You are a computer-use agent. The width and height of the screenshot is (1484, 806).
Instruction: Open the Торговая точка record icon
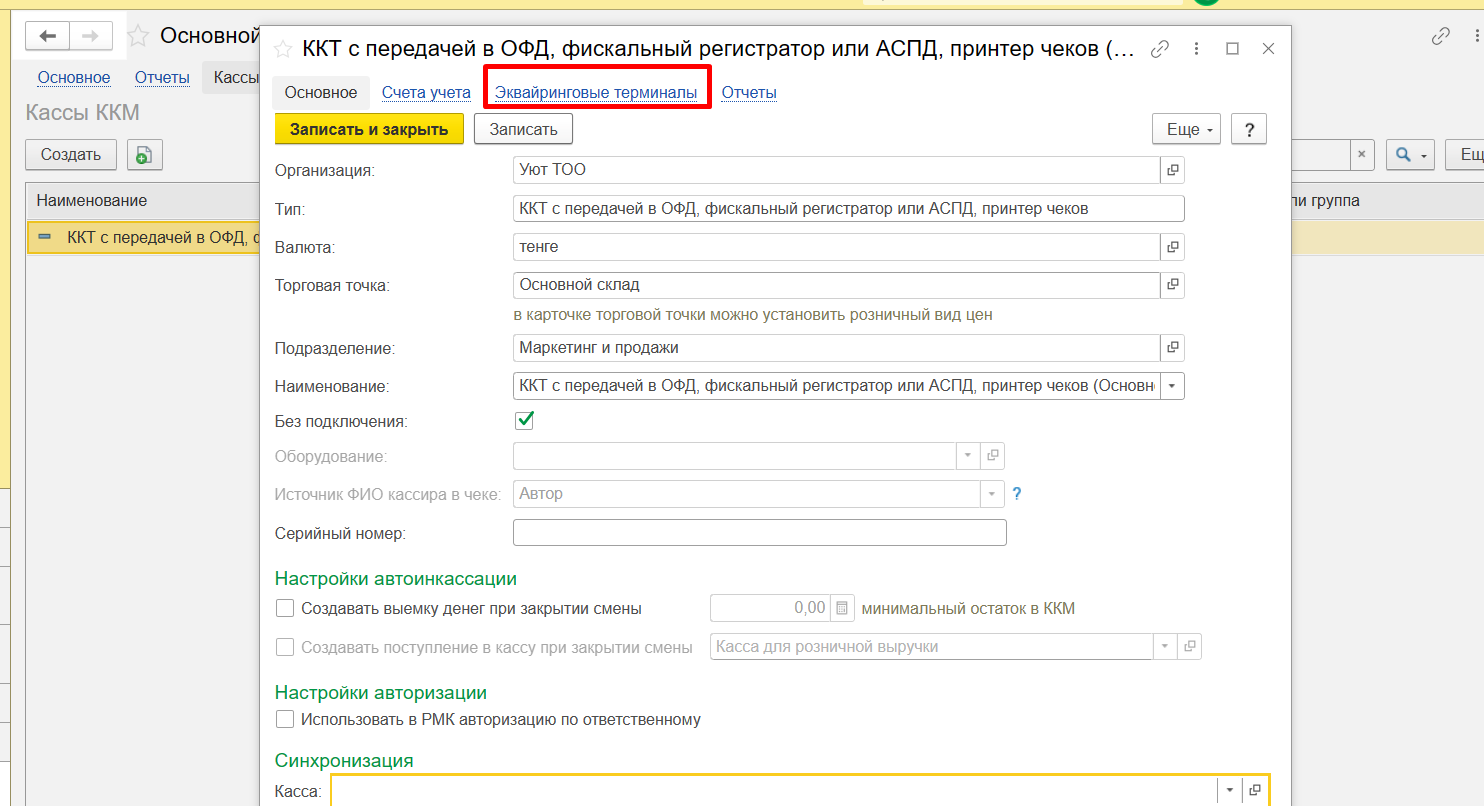click(x=1173, y=286)
